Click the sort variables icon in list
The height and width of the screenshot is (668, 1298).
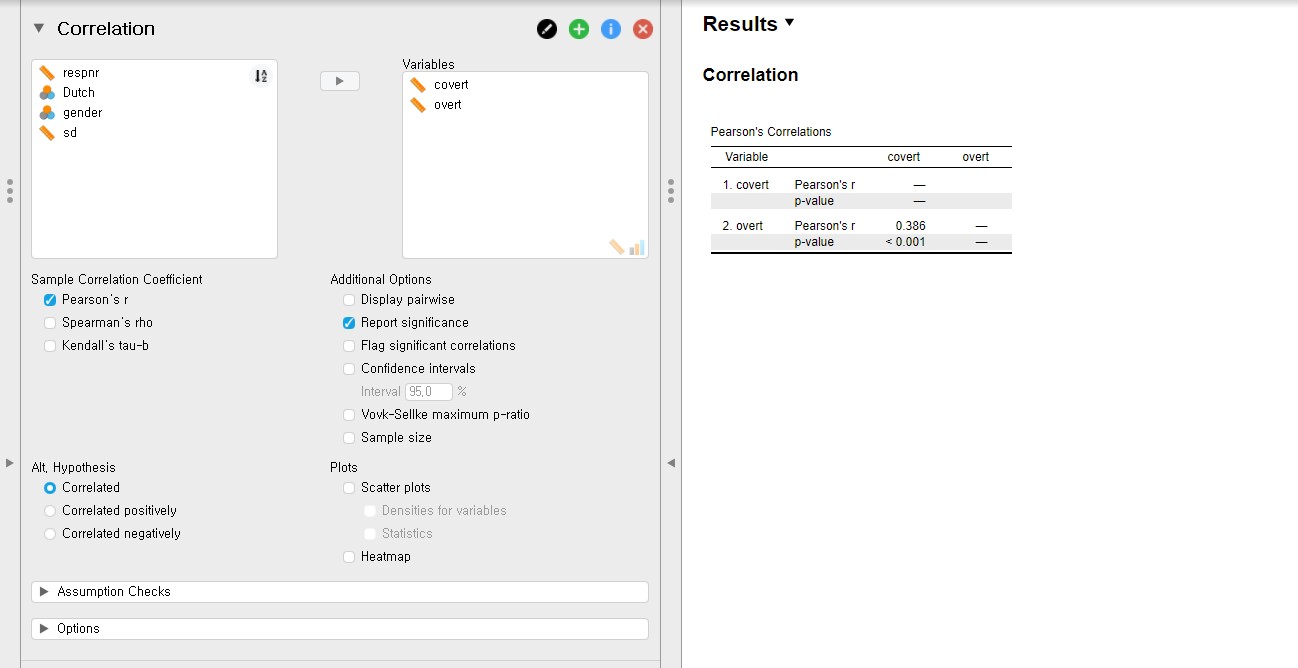click(x=260, y=76)
